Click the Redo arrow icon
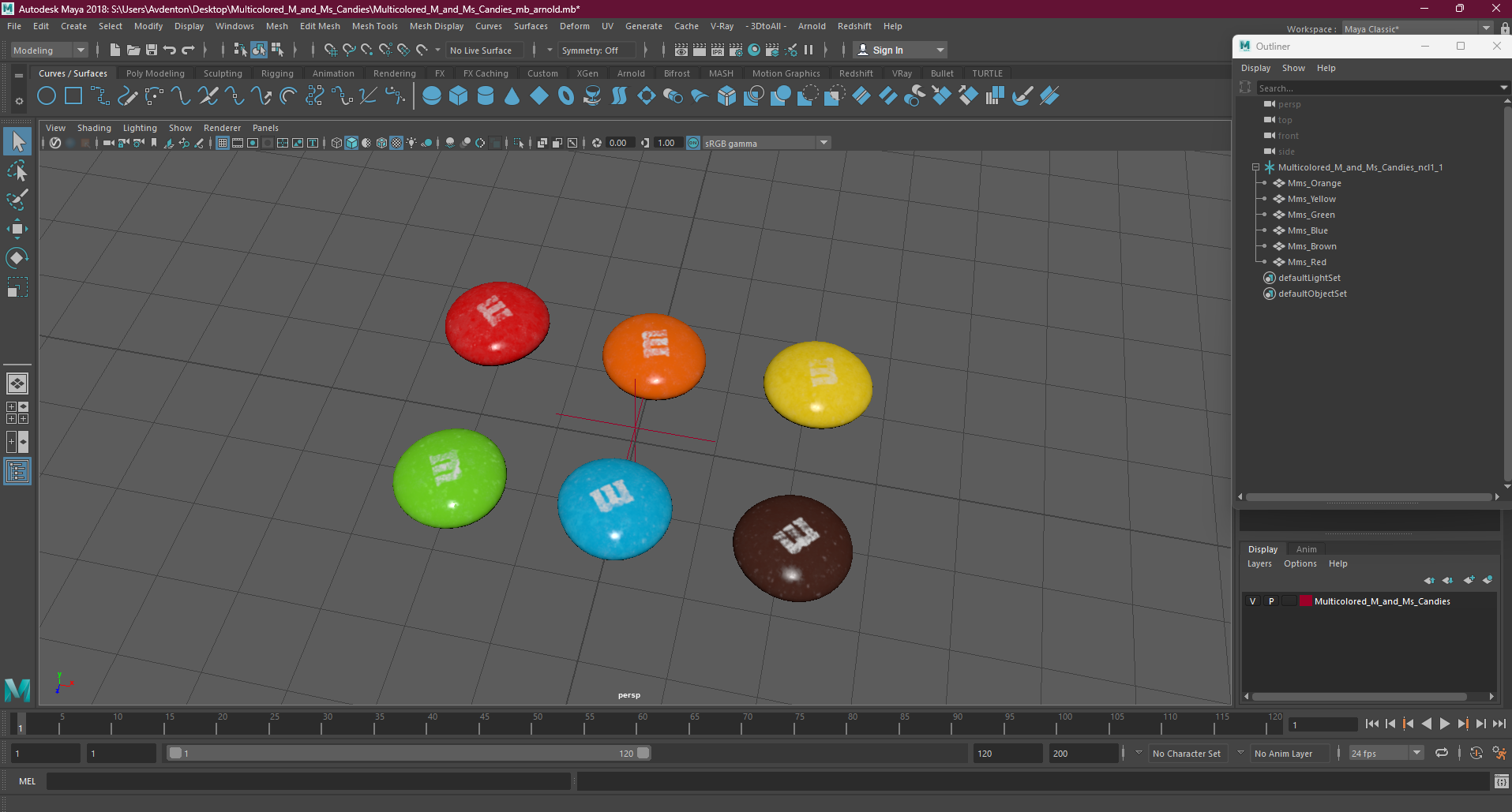Screen dimensions: 1512x812 tap(188, 50)
